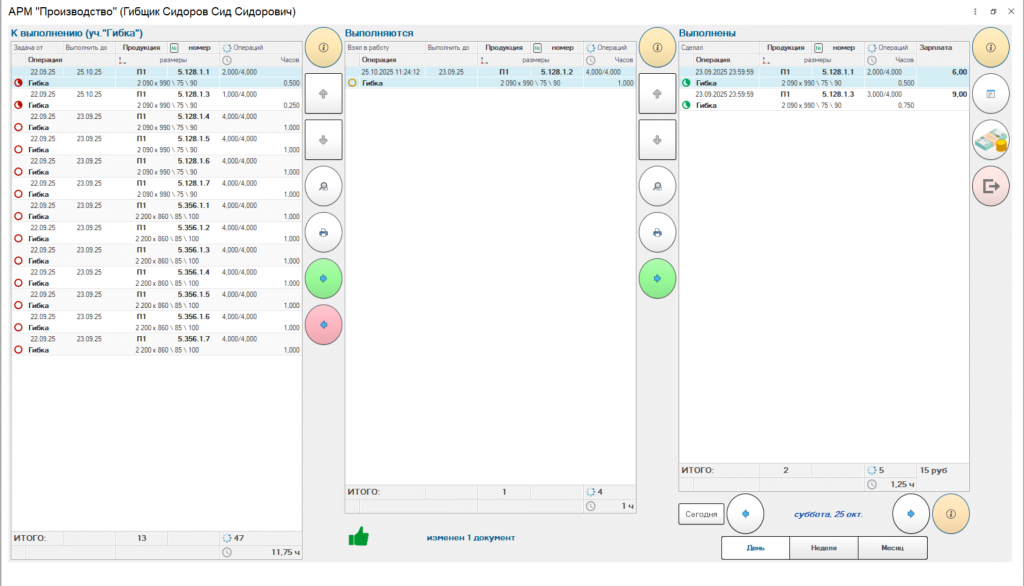Select task 5.356.1.7 row
1024x586 pixels.
(x=157, y=344)
